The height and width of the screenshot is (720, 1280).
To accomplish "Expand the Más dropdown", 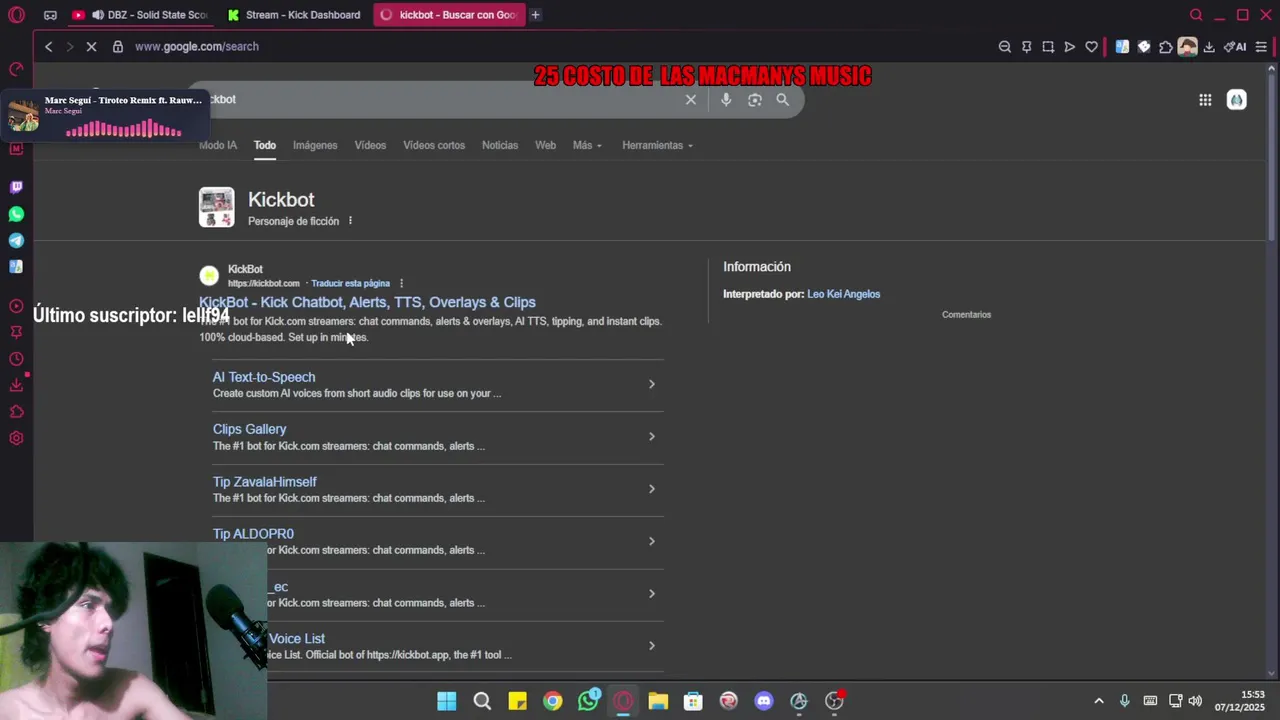I will click(x=587, y=145).
